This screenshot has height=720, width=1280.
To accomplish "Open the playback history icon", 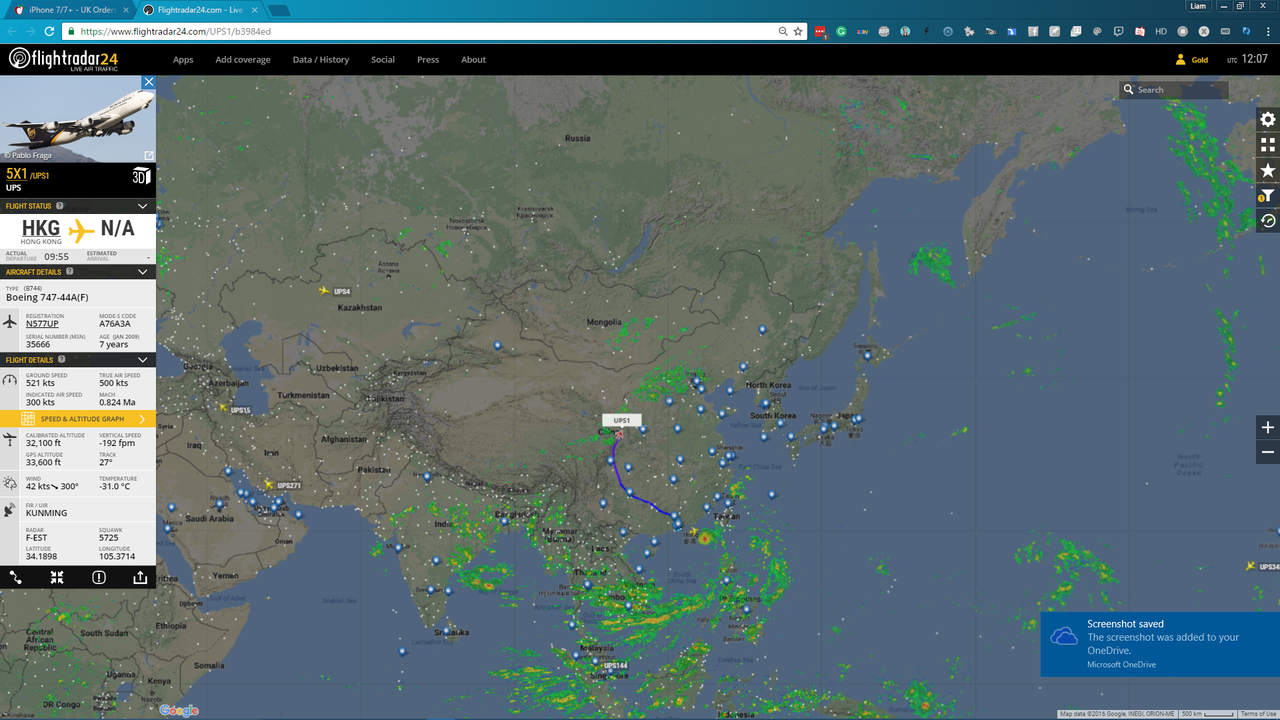I will (1268, 221).
